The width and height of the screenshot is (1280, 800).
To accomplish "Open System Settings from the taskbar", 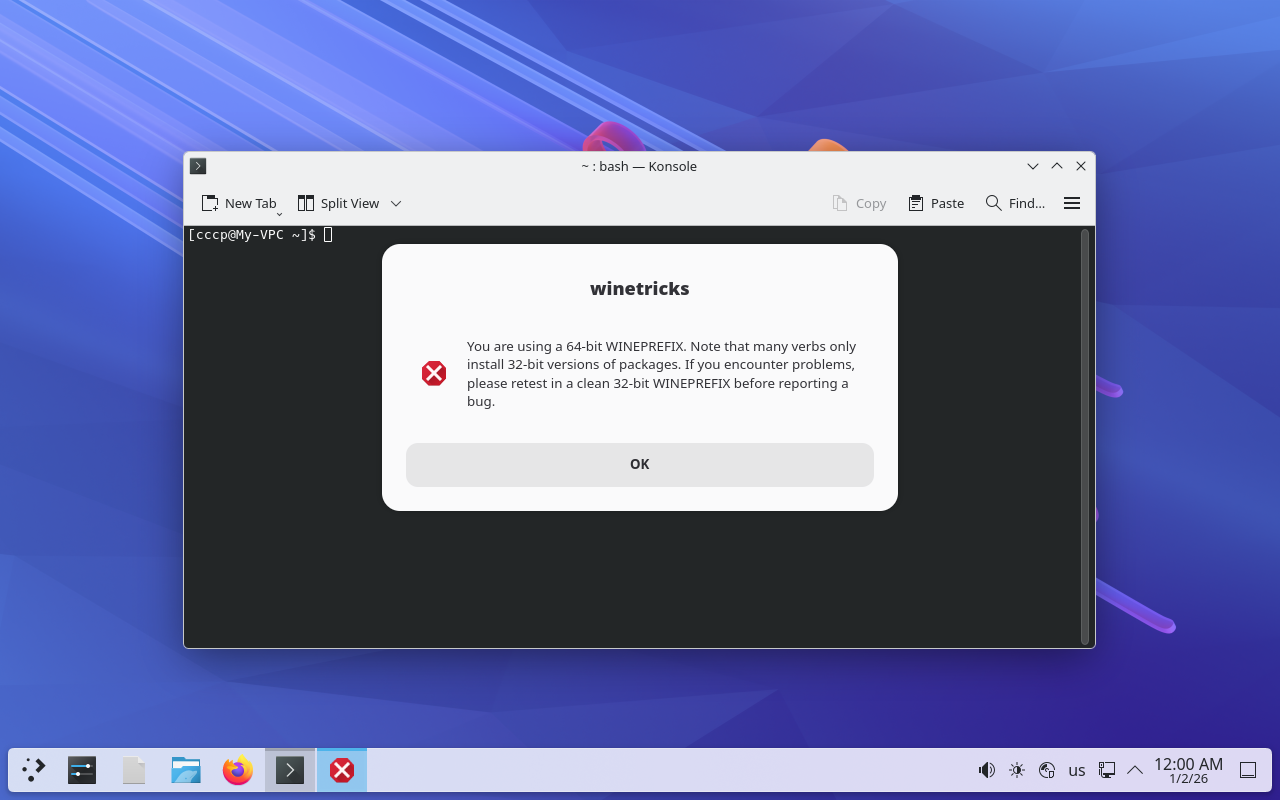I will [82, 770].
